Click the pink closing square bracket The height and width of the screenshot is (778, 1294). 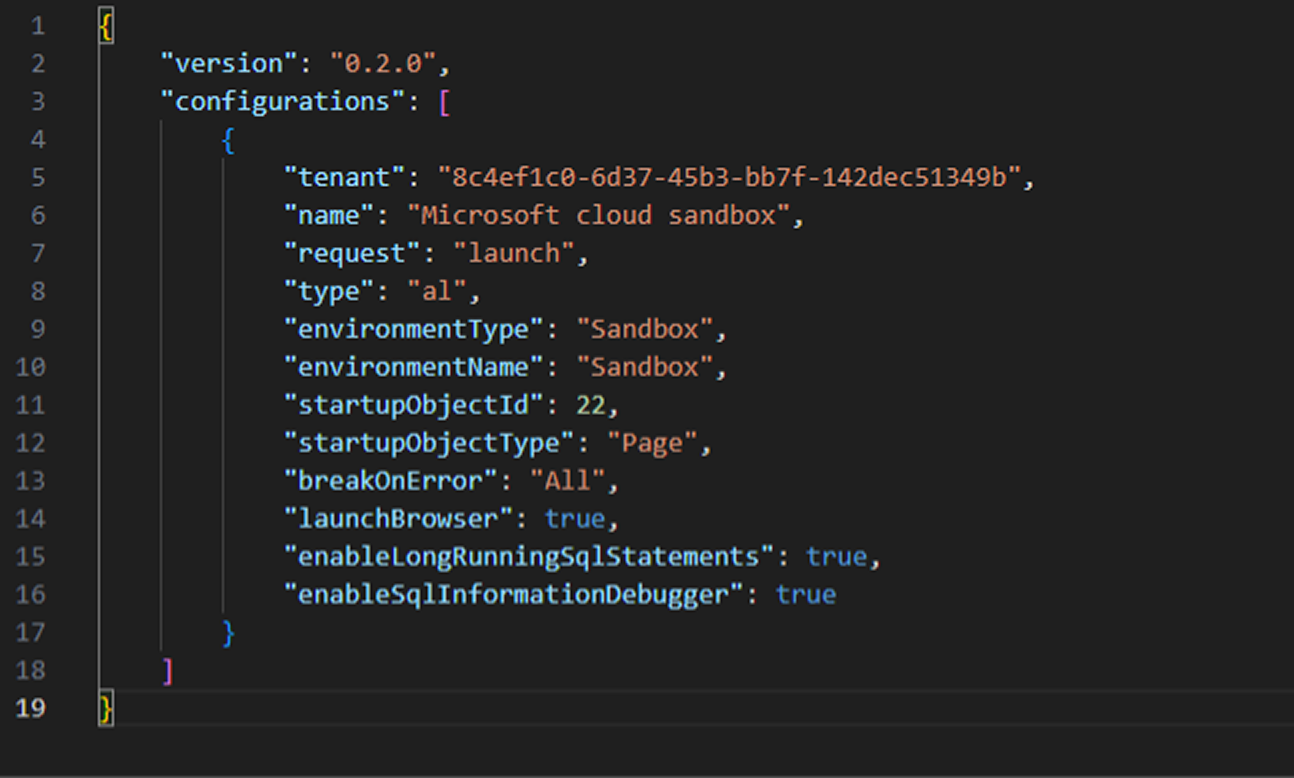(x=168, y=671)
